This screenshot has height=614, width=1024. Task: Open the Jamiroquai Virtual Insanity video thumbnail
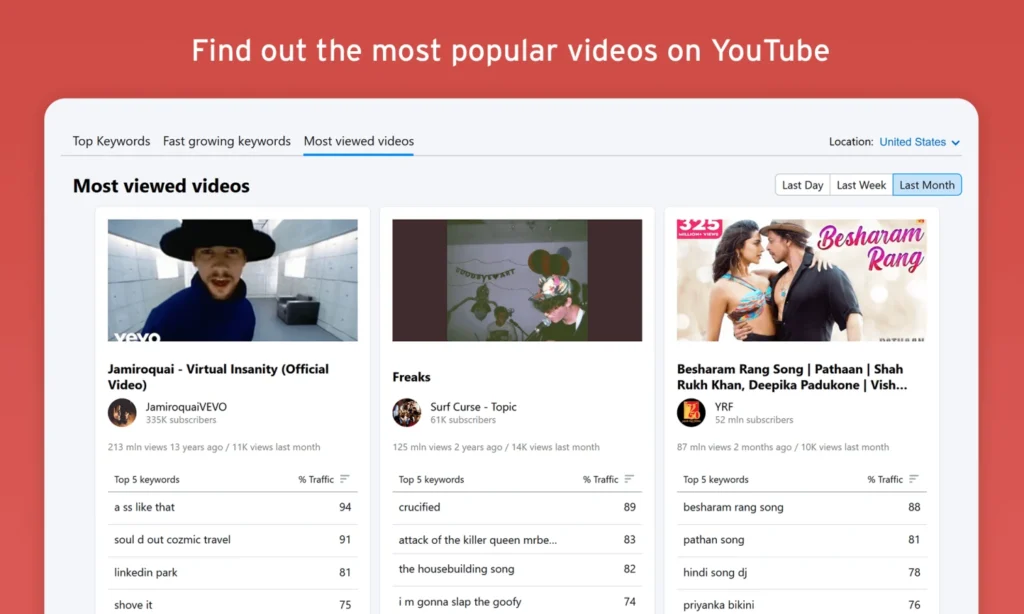[x=232, y=280]
